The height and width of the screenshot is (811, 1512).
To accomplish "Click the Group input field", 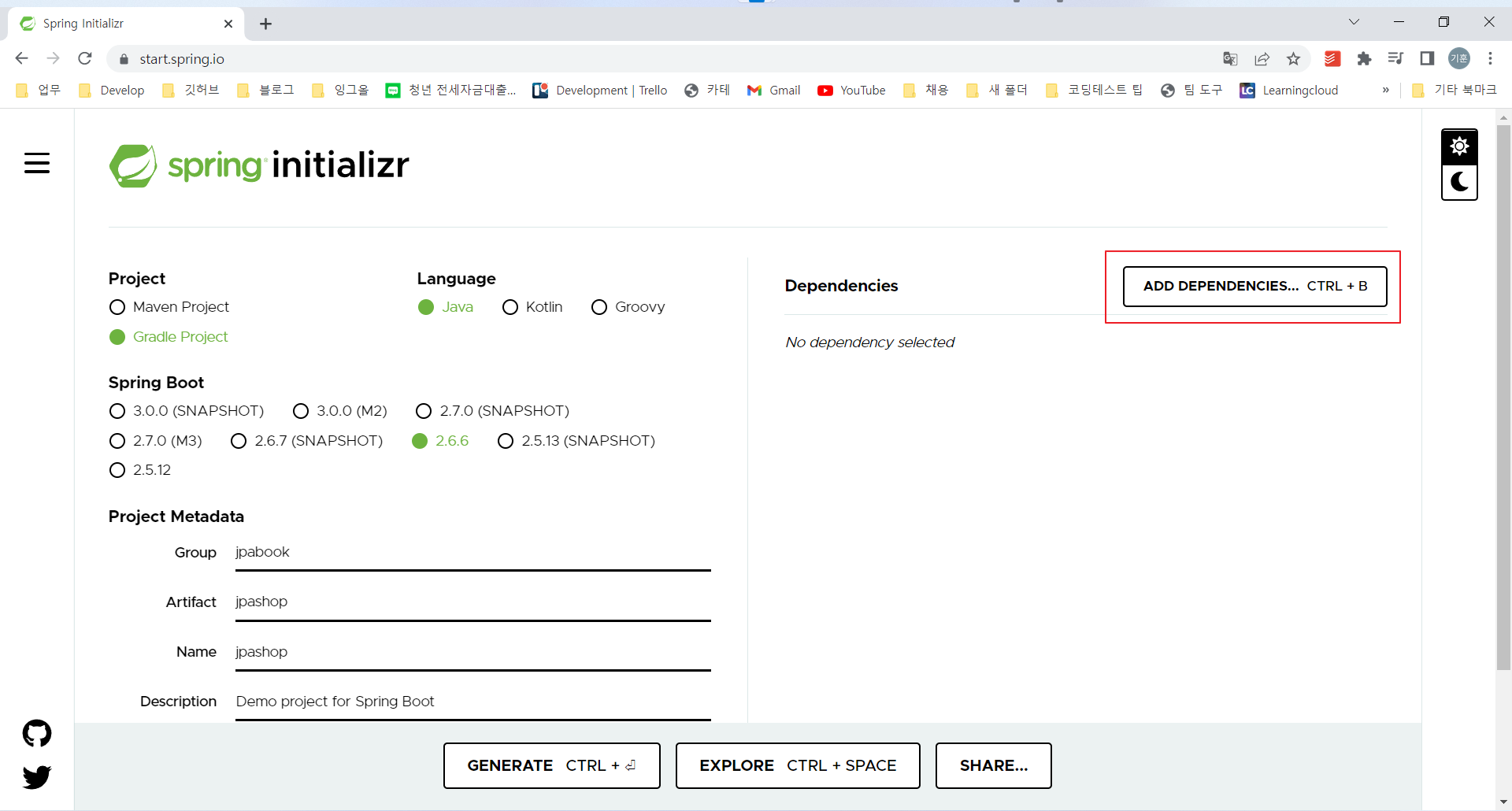I will click(472, 553).
